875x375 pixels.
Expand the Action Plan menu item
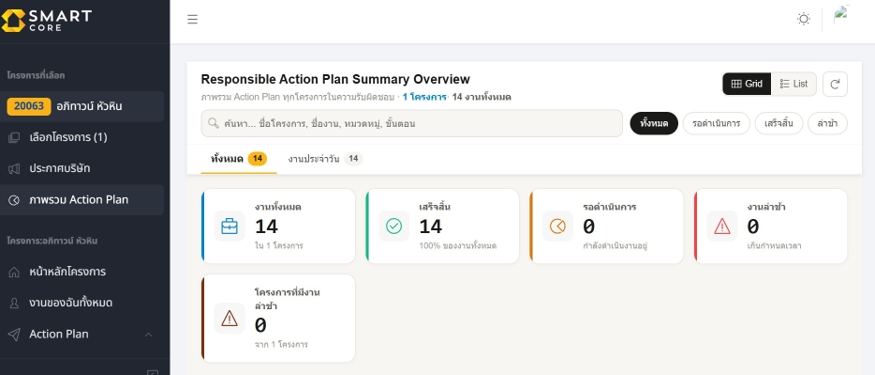pyautogui.click(x=82, y=334)
